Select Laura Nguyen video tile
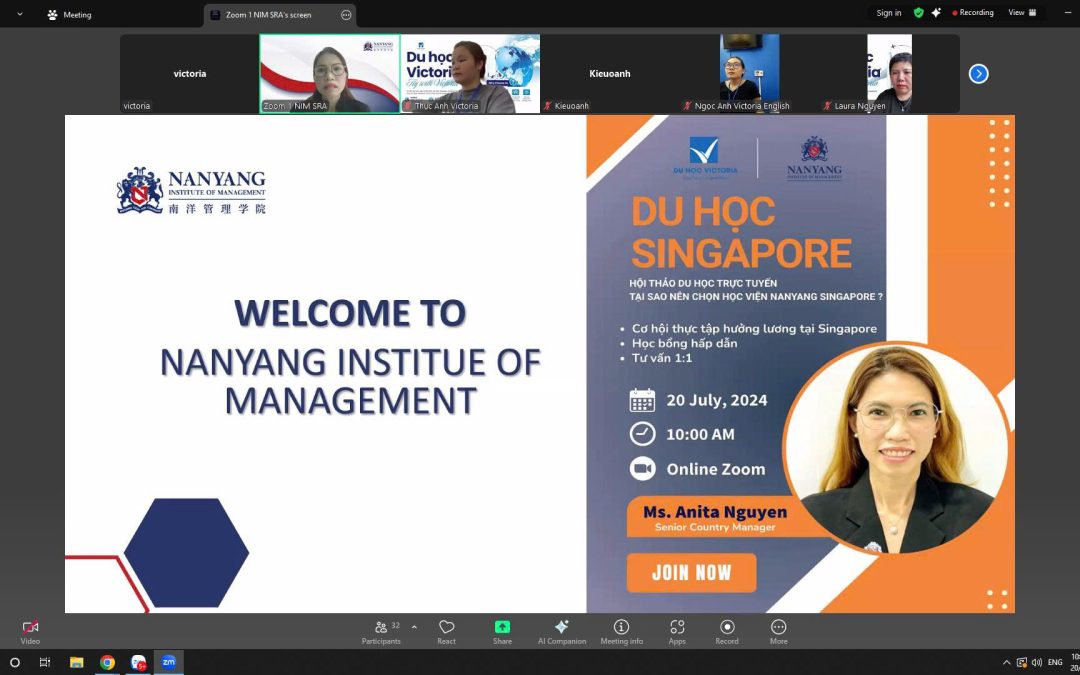Image resolution: width=1080 pixels, height=675 pixels. (x=889, y=74)
